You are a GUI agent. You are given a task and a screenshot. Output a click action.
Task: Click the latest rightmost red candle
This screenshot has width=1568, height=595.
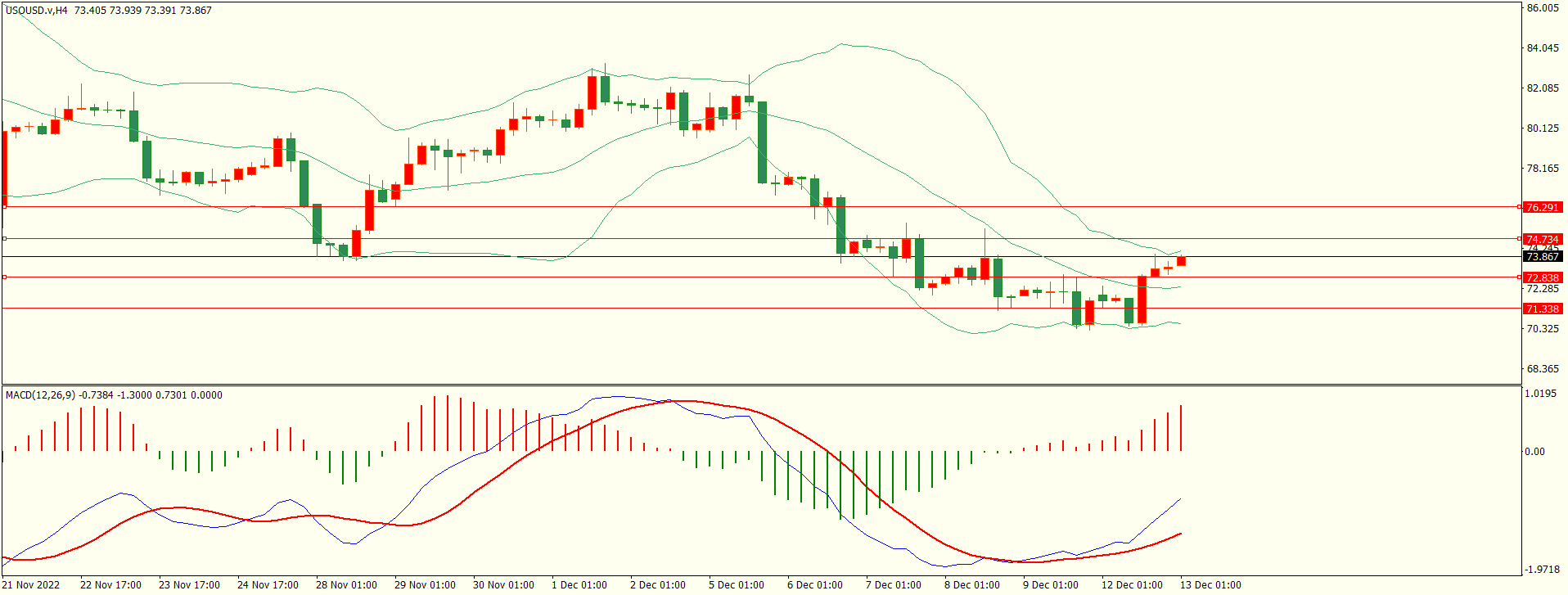[x=1181, y=262]
